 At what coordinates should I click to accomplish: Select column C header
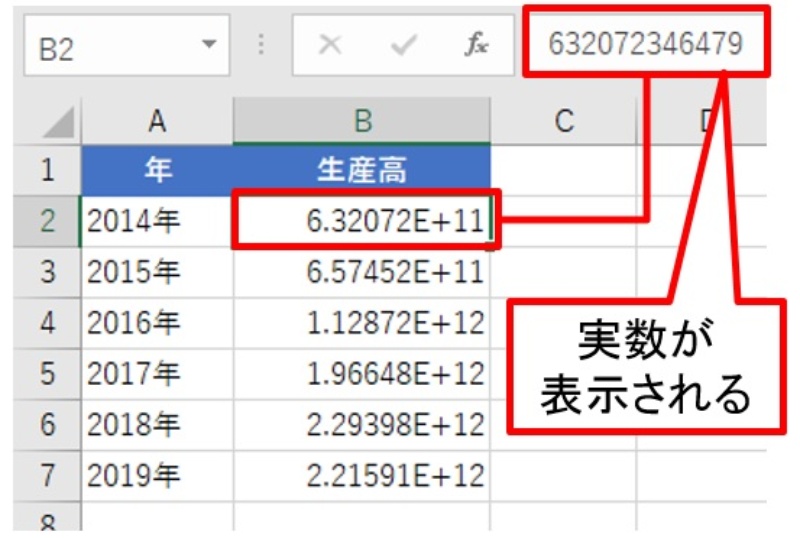pos(563,122)
